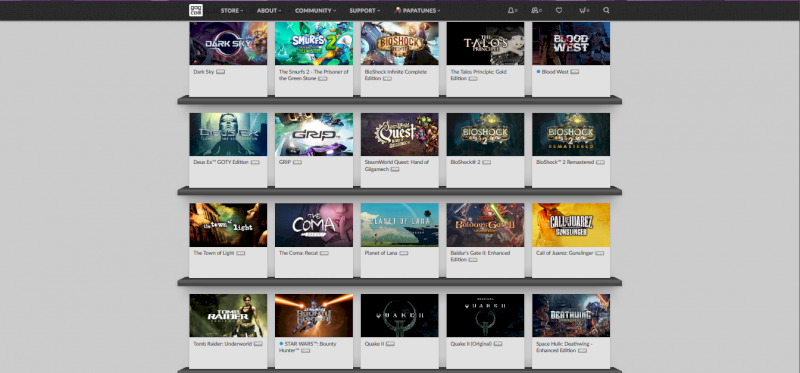Viewport: 800px width, 373px height.
Task: Click the user avatar beside PAPATUNES
Action: [398, 10]
